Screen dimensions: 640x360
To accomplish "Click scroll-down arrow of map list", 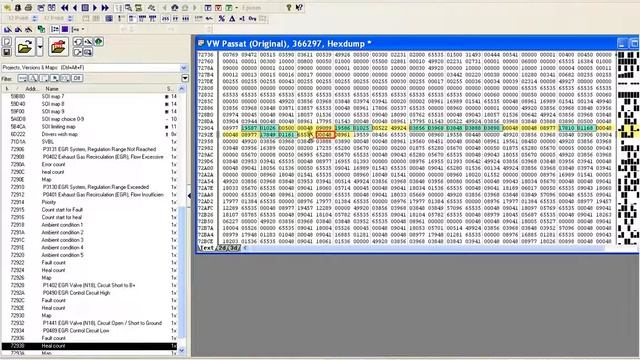I will (182, 350).
